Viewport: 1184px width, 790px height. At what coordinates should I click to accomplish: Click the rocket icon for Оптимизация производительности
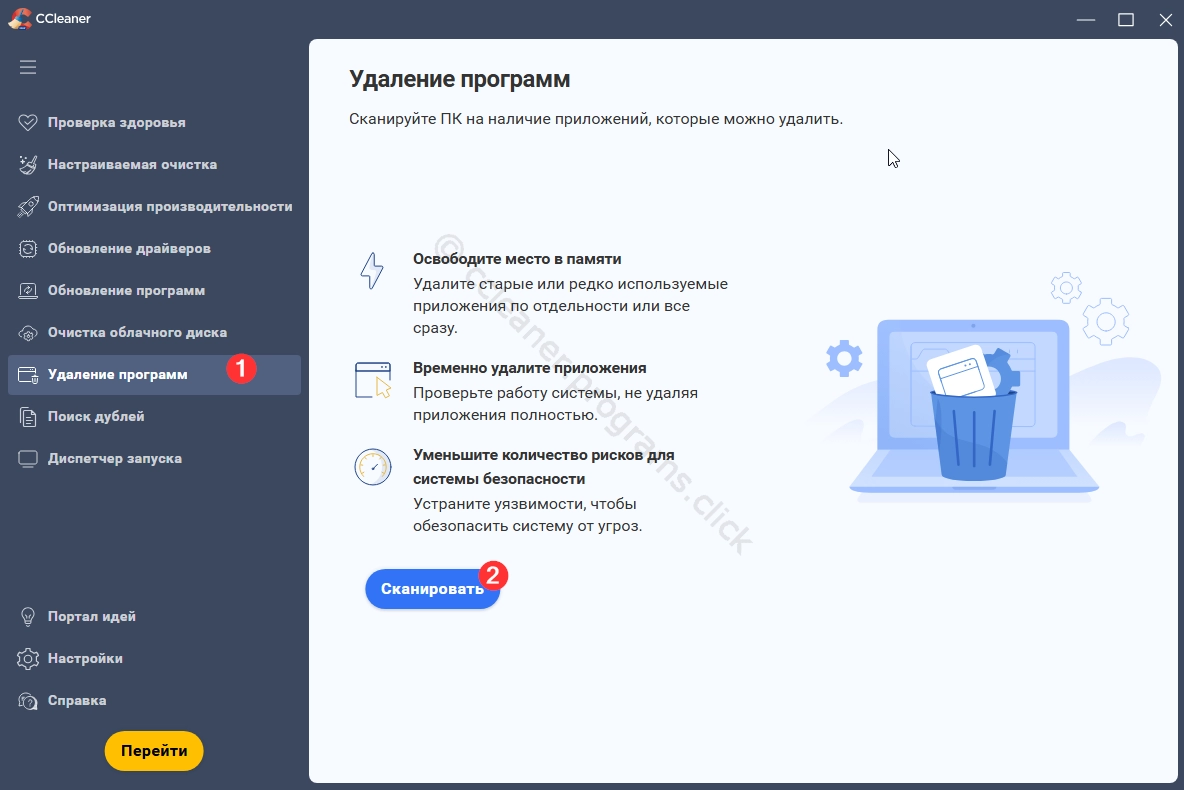coord(28,207)
